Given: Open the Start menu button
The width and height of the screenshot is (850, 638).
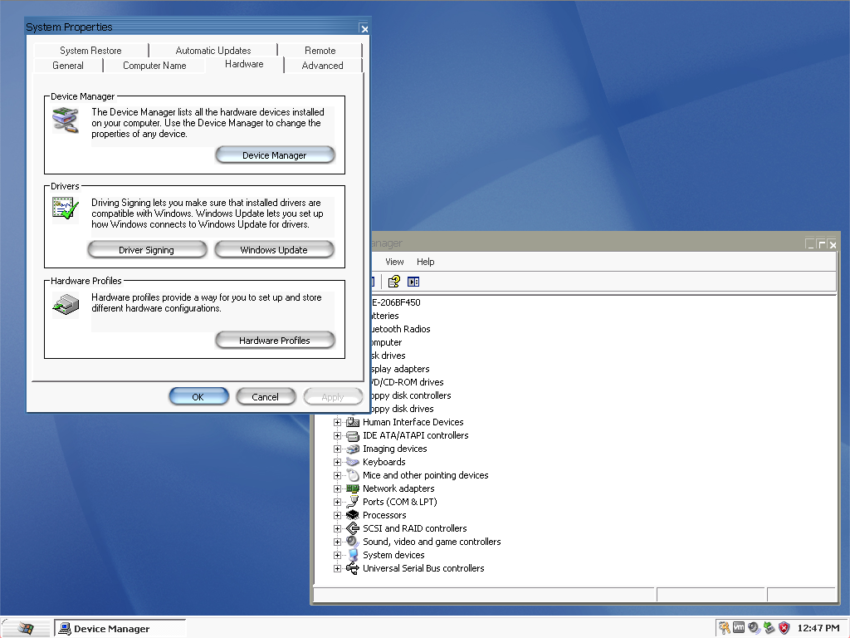Looking at the screenshot, I should pyautogui.click(x=25, y=628).
